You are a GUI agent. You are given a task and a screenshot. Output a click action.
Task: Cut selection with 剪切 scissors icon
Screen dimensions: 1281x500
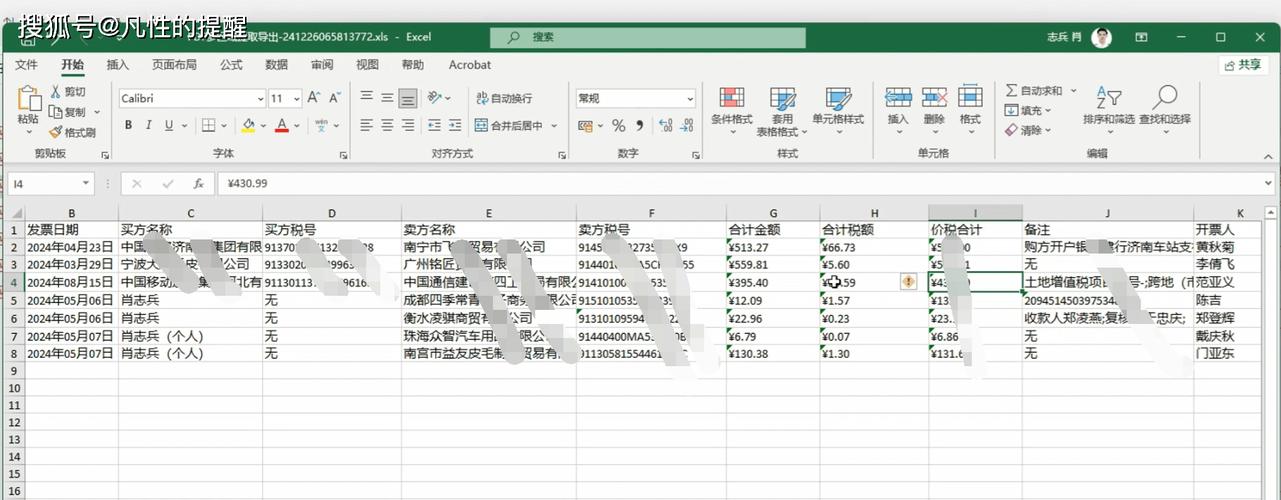click(56, 92)
